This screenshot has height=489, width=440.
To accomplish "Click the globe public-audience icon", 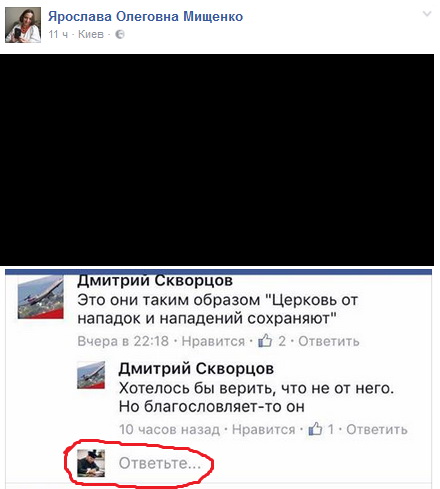I will (120, 34).
